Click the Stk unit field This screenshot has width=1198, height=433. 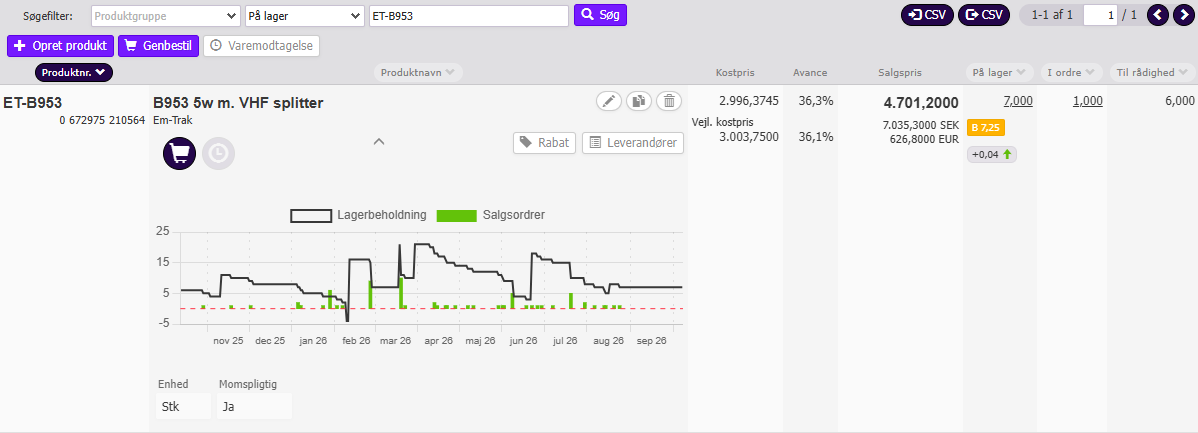[183, 406]
